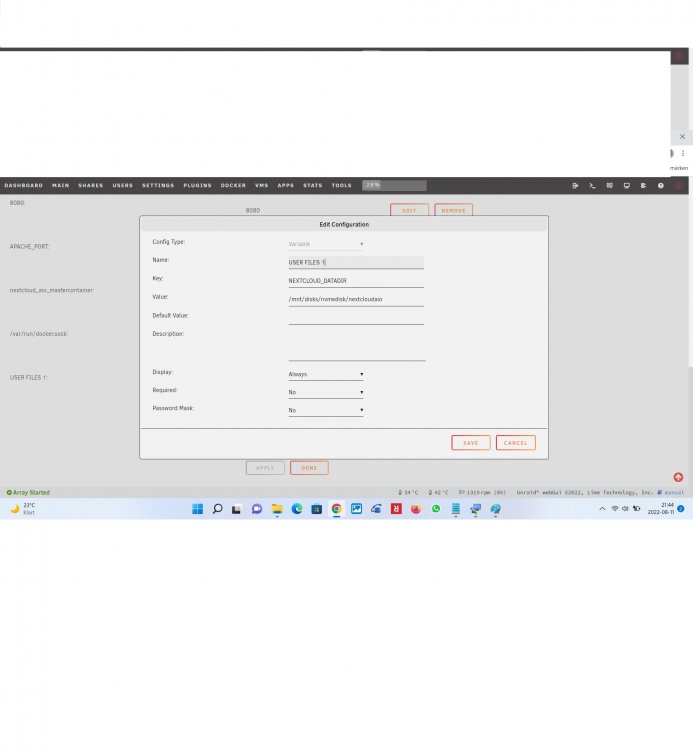Open the Unraid web terminal icon
The width and height of the screenshot is (693, 750).
[592, 186]
